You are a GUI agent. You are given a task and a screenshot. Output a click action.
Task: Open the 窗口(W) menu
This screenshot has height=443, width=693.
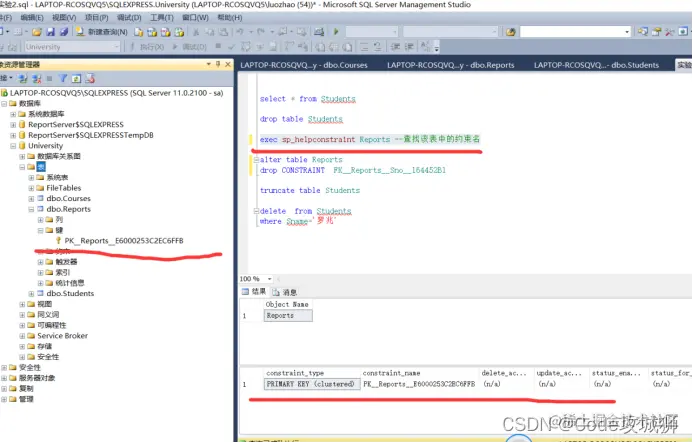click(x=195, y=18)
